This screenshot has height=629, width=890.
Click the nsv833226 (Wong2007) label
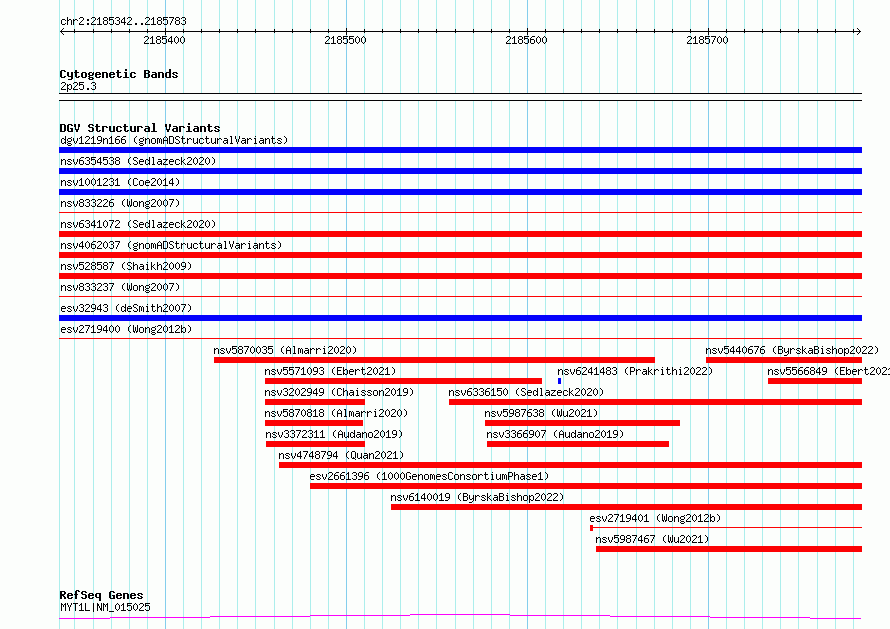tap(120, 203)
